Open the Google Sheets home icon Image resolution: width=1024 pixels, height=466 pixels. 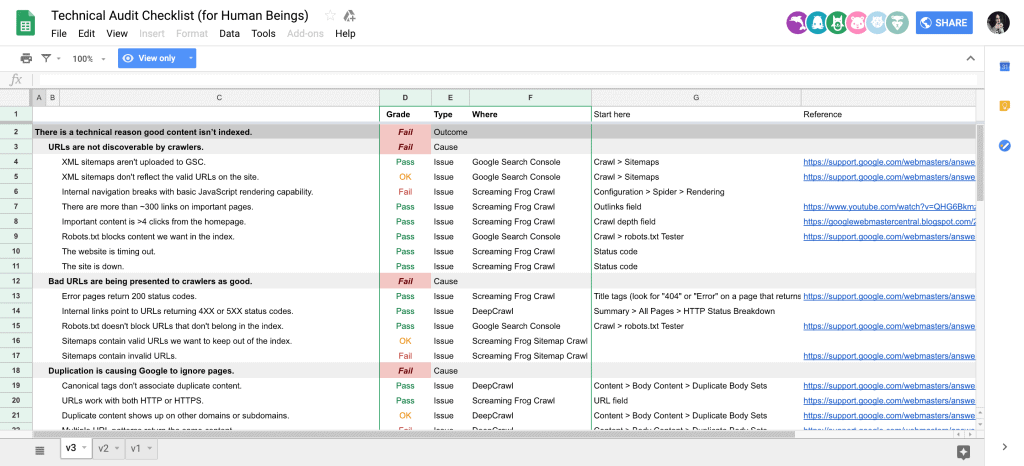pyautogui.click(x=25, y=25)
